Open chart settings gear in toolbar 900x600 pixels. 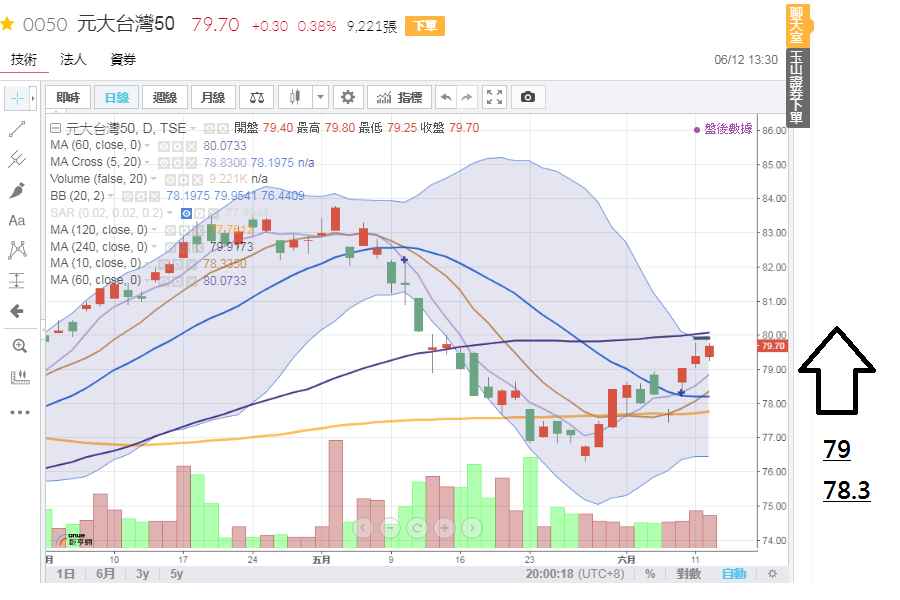[348, 98]
